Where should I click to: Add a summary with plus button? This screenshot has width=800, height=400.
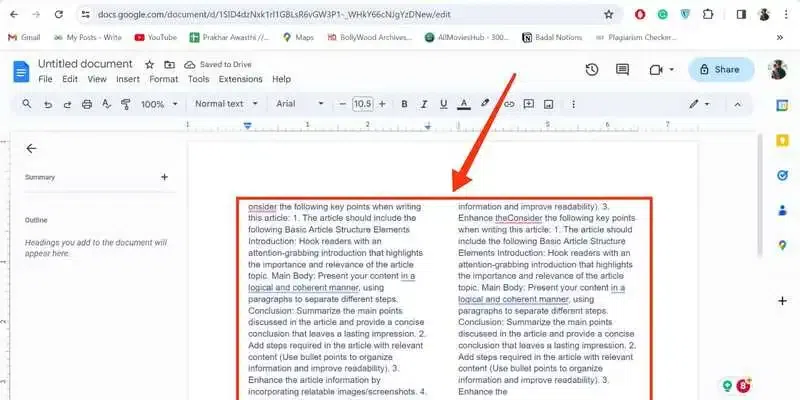point(164,177)
